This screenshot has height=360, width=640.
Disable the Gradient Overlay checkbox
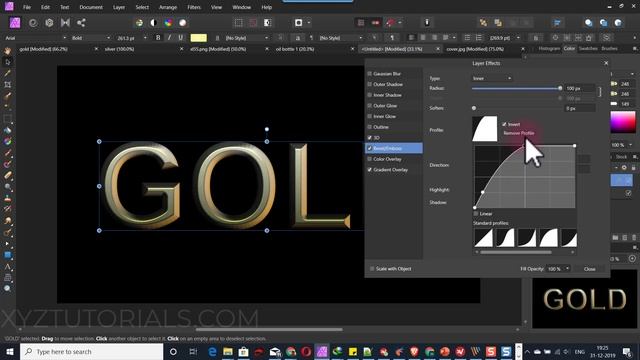tap(369, 169)
